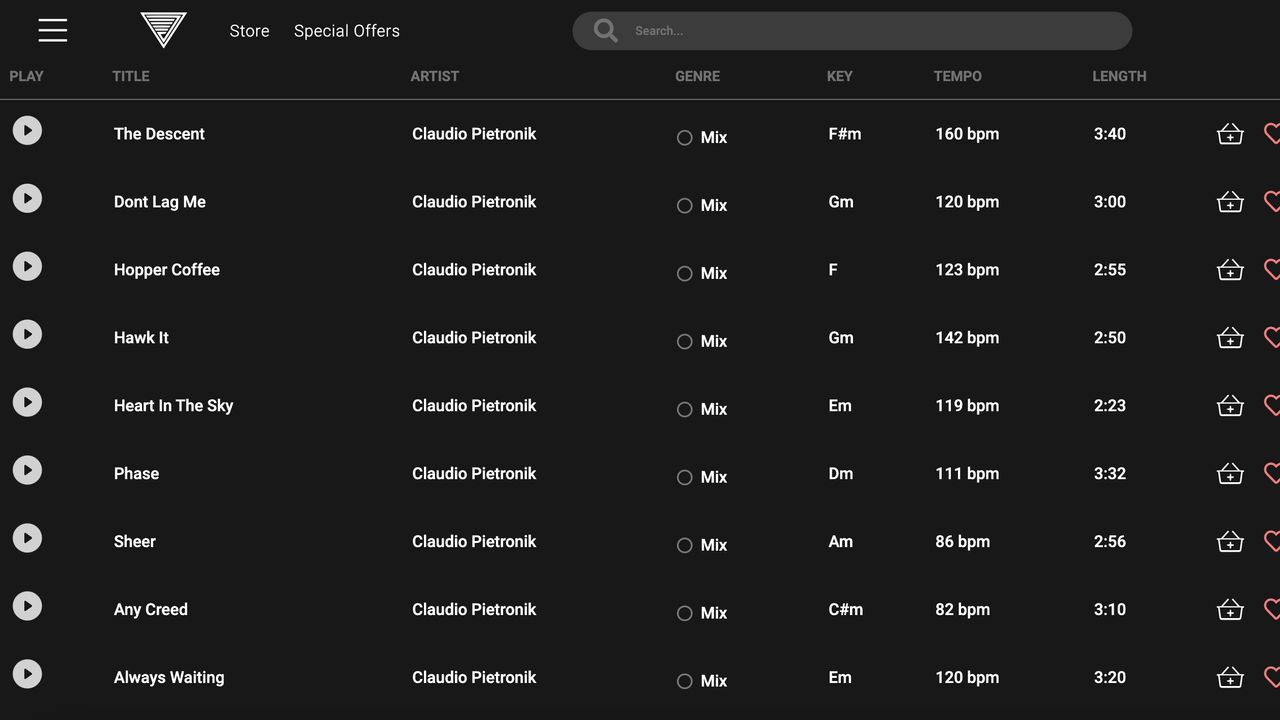Click the search magnifier icon
This screenshot has height=720, width=1280.
tap(605, 31)
